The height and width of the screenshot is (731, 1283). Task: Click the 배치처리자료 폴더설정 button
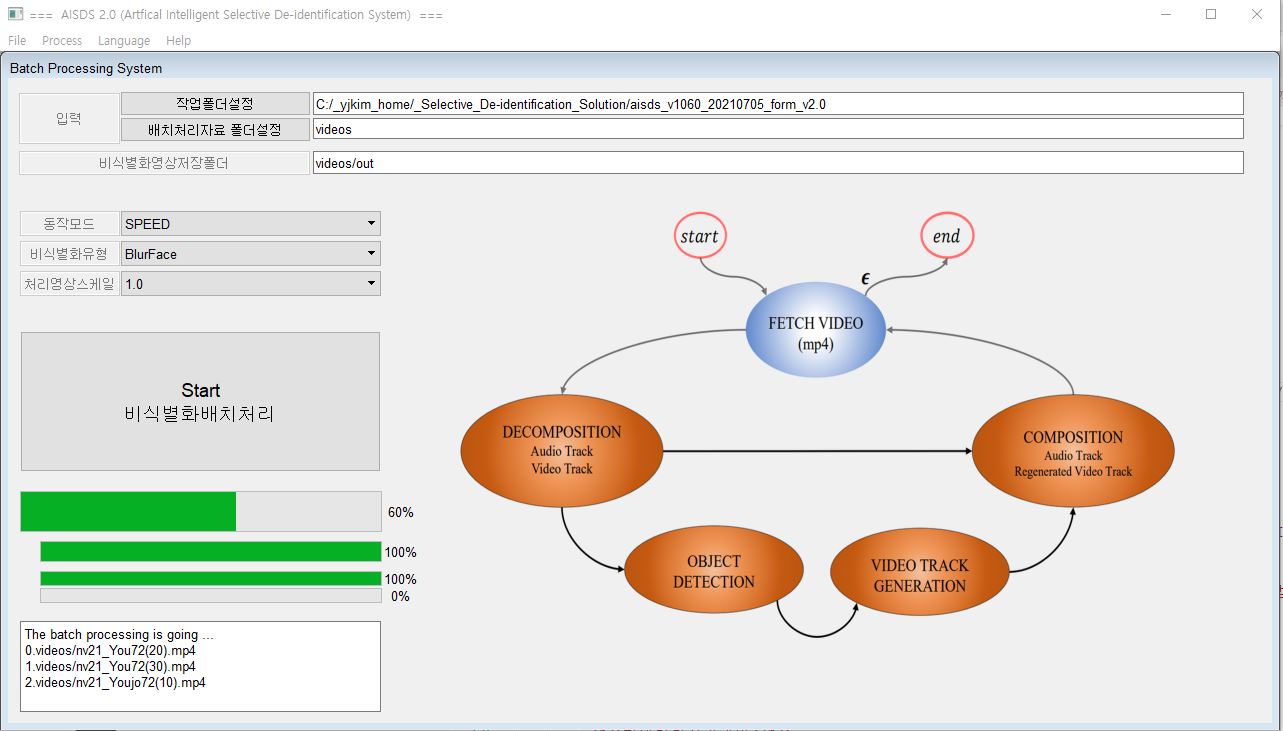coord(215,129)
